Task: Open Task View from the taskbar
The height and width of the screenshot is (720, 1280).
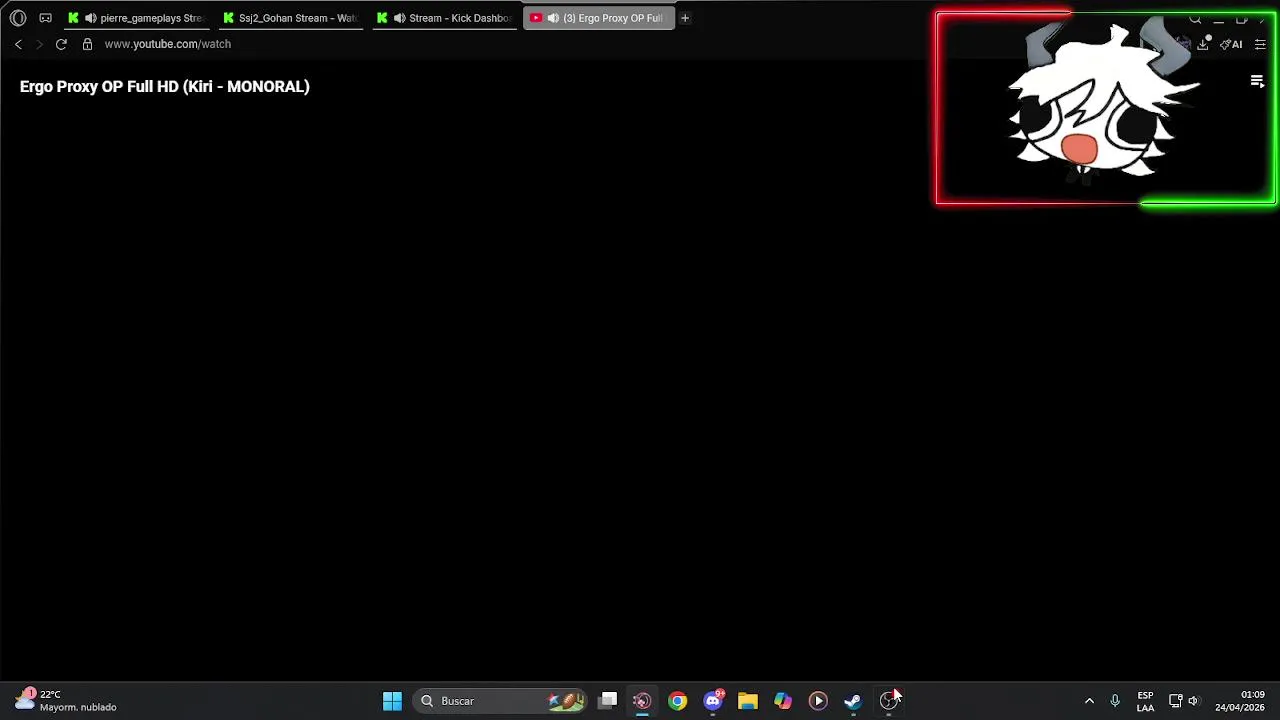Action: (608, 701)
